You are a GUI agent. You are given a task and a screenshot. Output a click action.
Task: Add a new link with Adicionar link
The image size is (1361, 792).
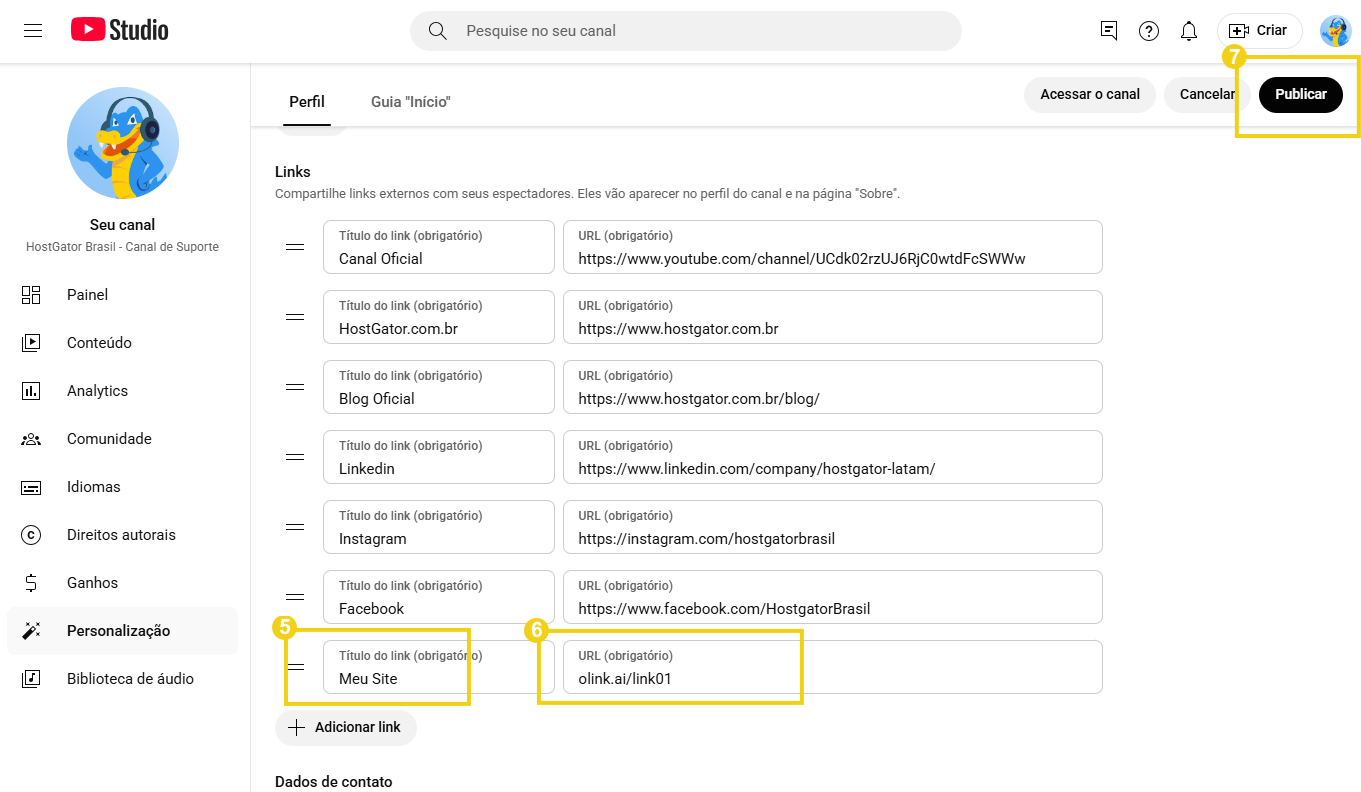(x=346, y=728)
